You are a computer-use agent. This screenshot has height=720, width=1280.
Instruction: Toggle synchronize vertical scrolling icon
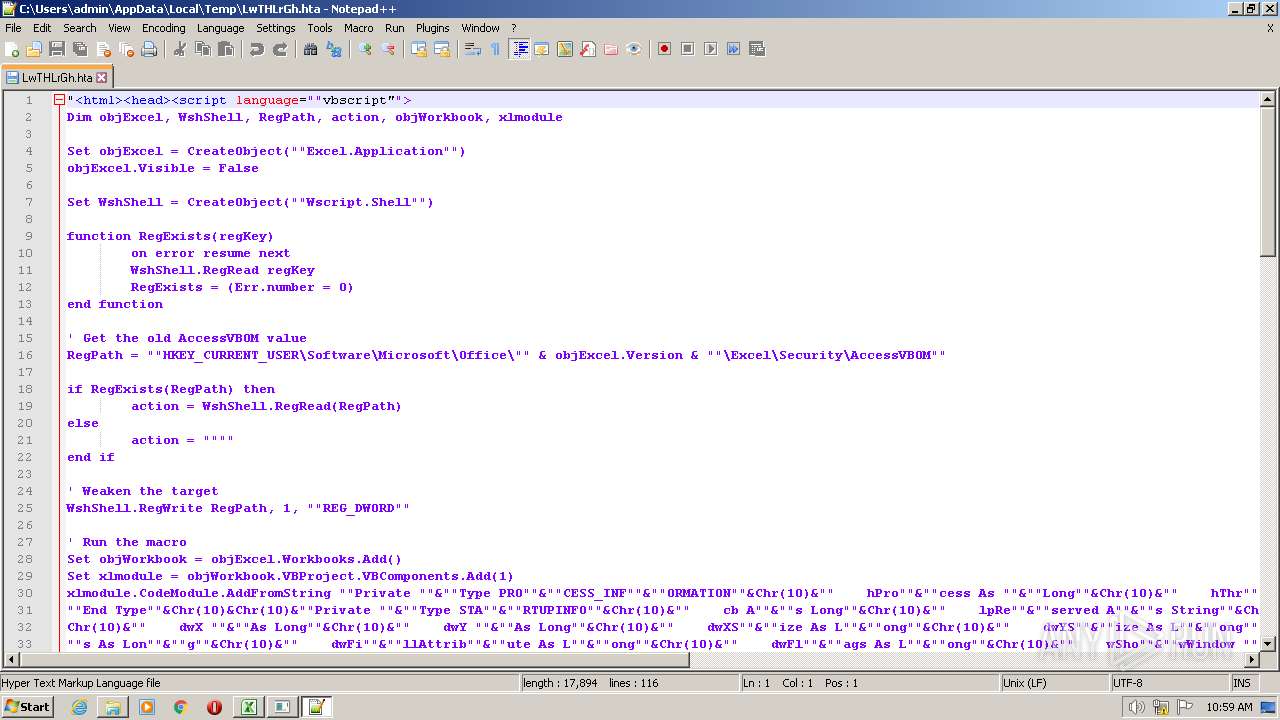click(419, 49)
